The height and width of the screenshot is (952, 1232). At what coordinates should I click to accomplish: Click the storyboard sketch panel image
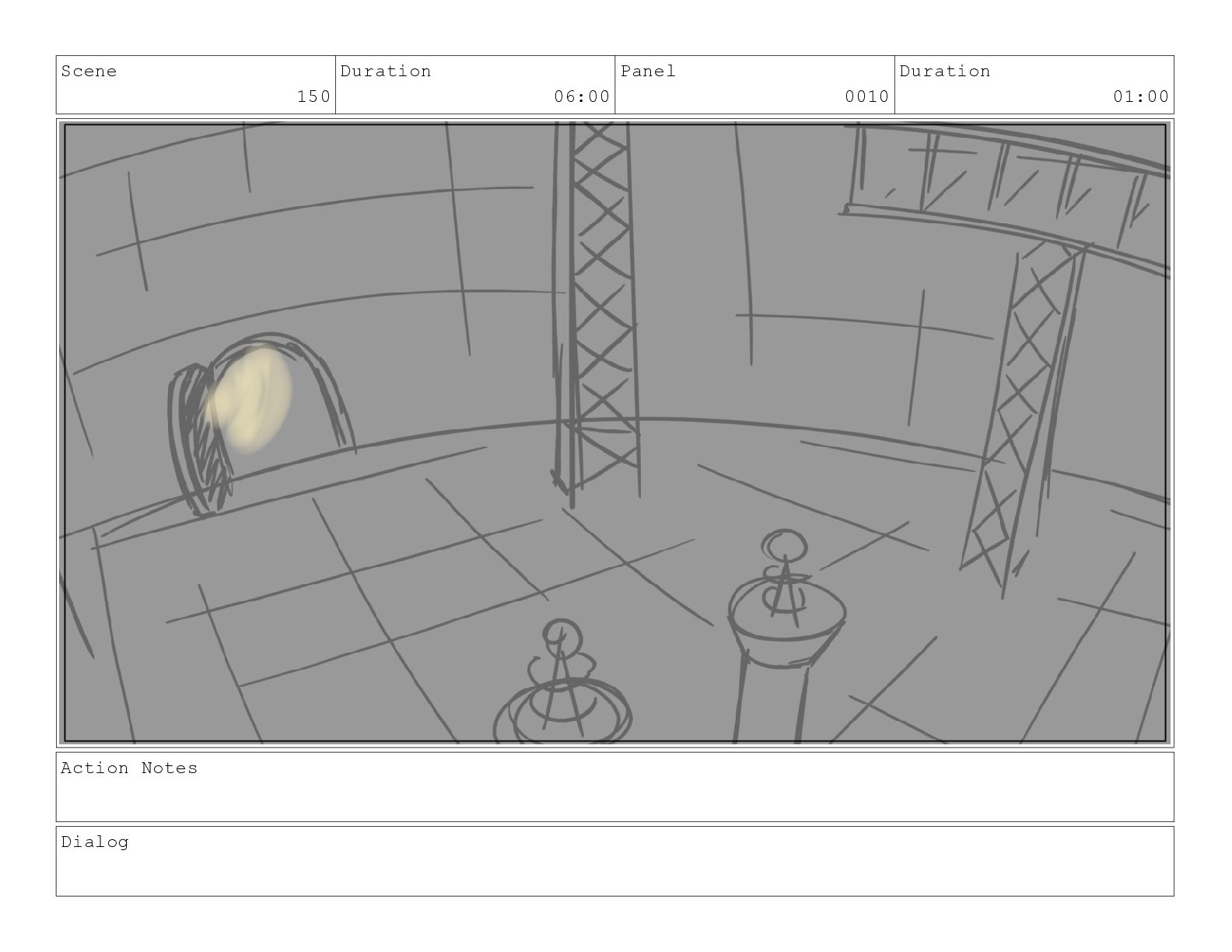tap(615, 432)
